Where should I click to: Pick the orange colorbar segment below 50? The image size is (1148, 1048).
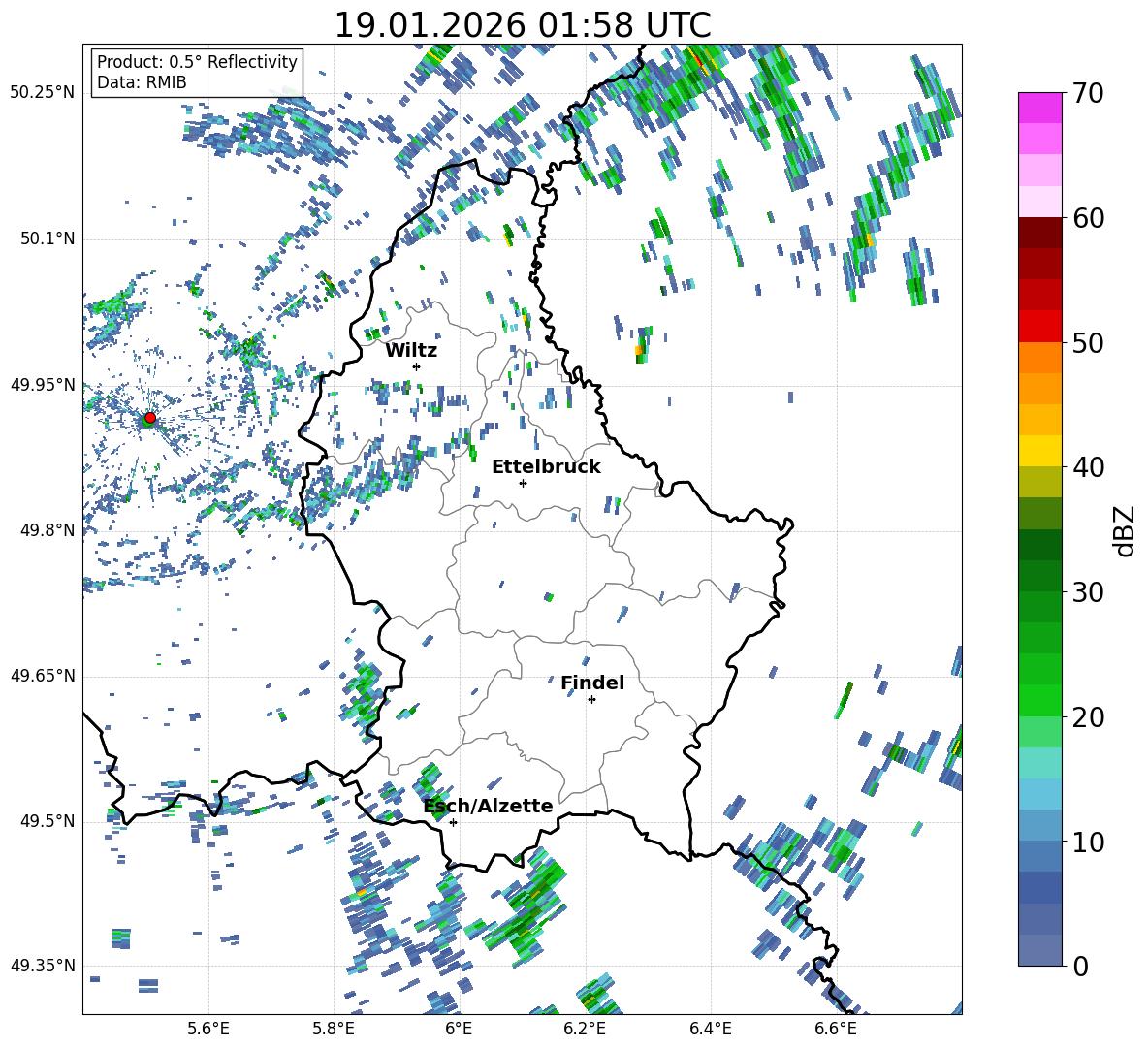pyautogui.click(x=1039, y=358)
